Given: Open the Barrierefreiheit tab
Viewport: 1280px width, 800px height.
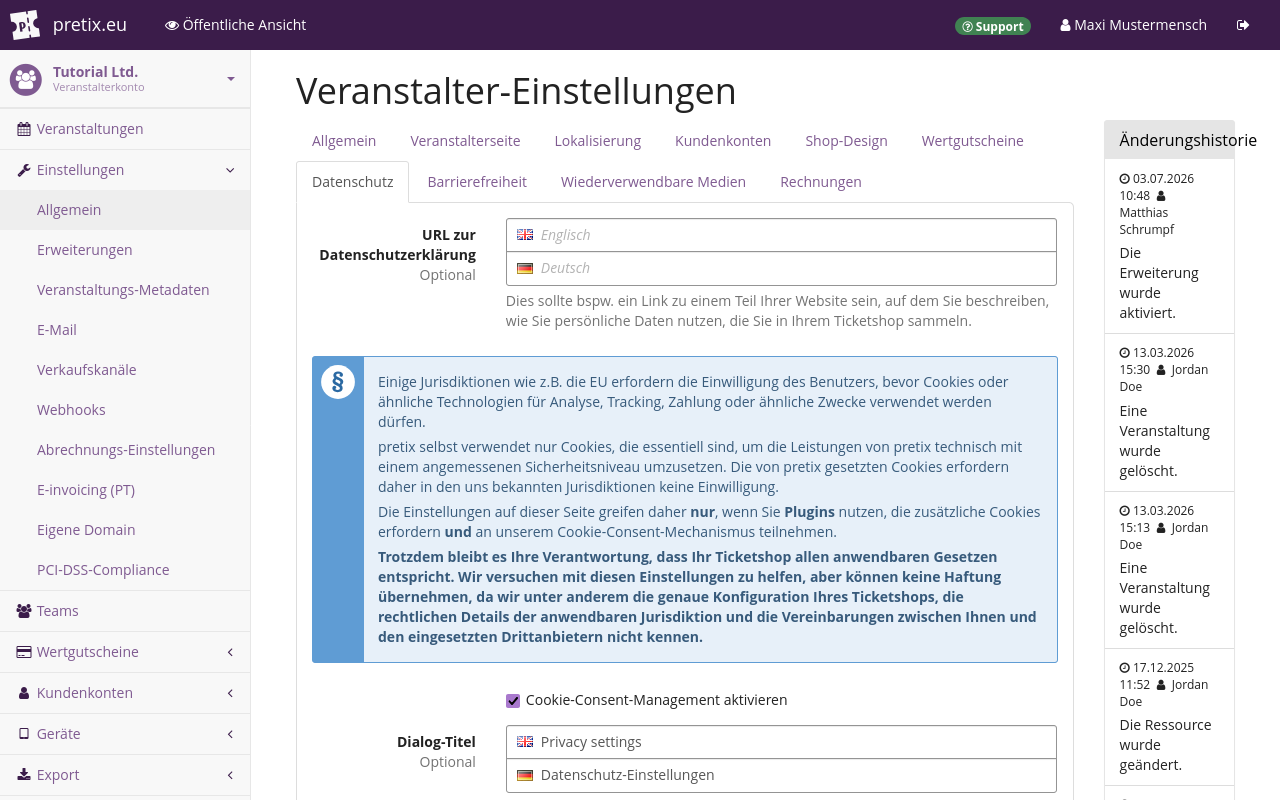Looking at the screenshot, I should click(477, 182).
